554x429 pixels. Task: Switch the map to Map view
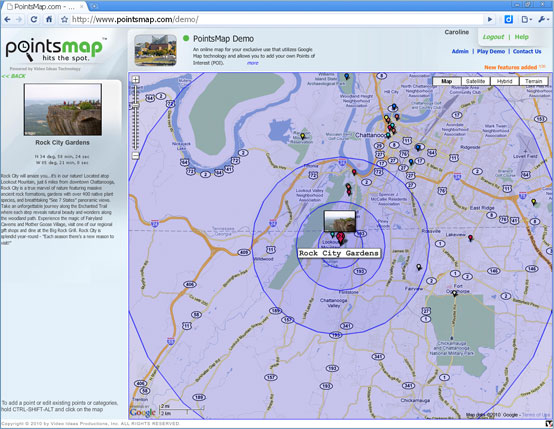[x=447, y=81]
